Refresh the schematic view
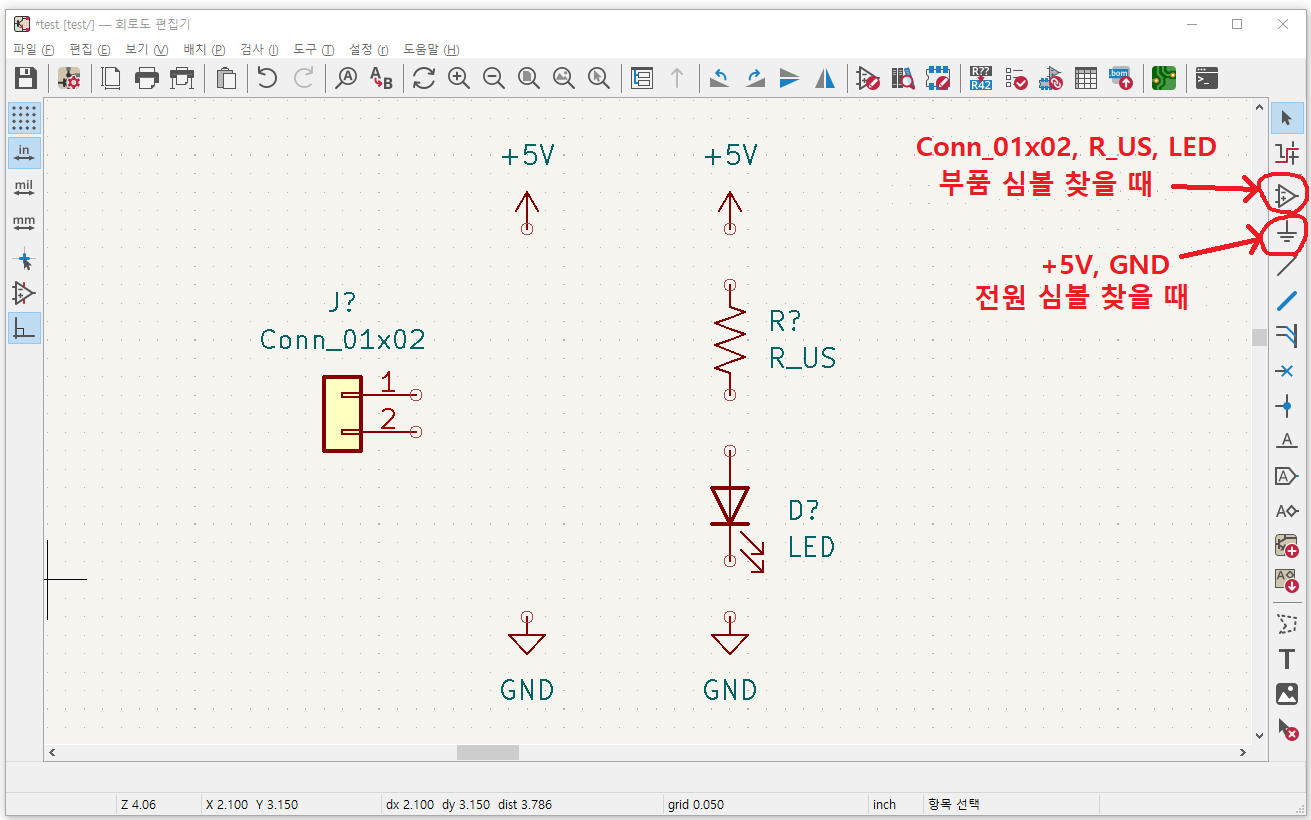The image size is (1311, 820). 424,78
